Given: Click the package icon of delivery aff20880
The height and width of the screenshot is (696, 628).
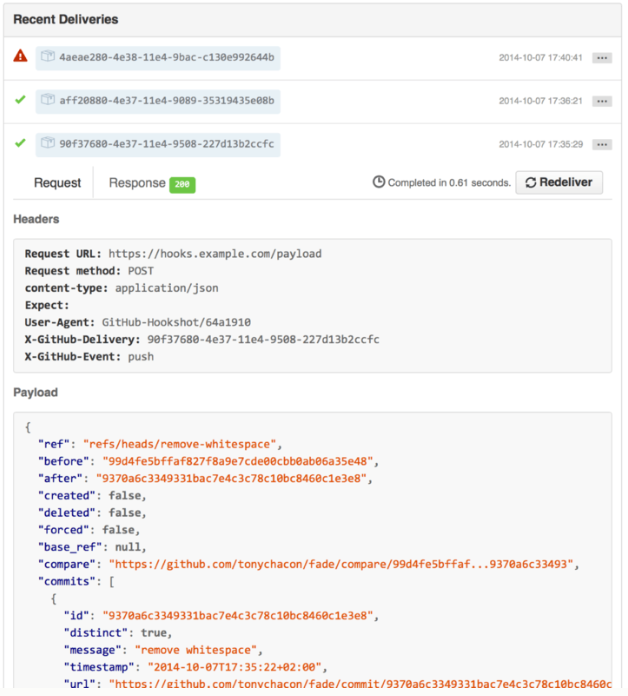Looking at the screenshot, I should 48,99.
